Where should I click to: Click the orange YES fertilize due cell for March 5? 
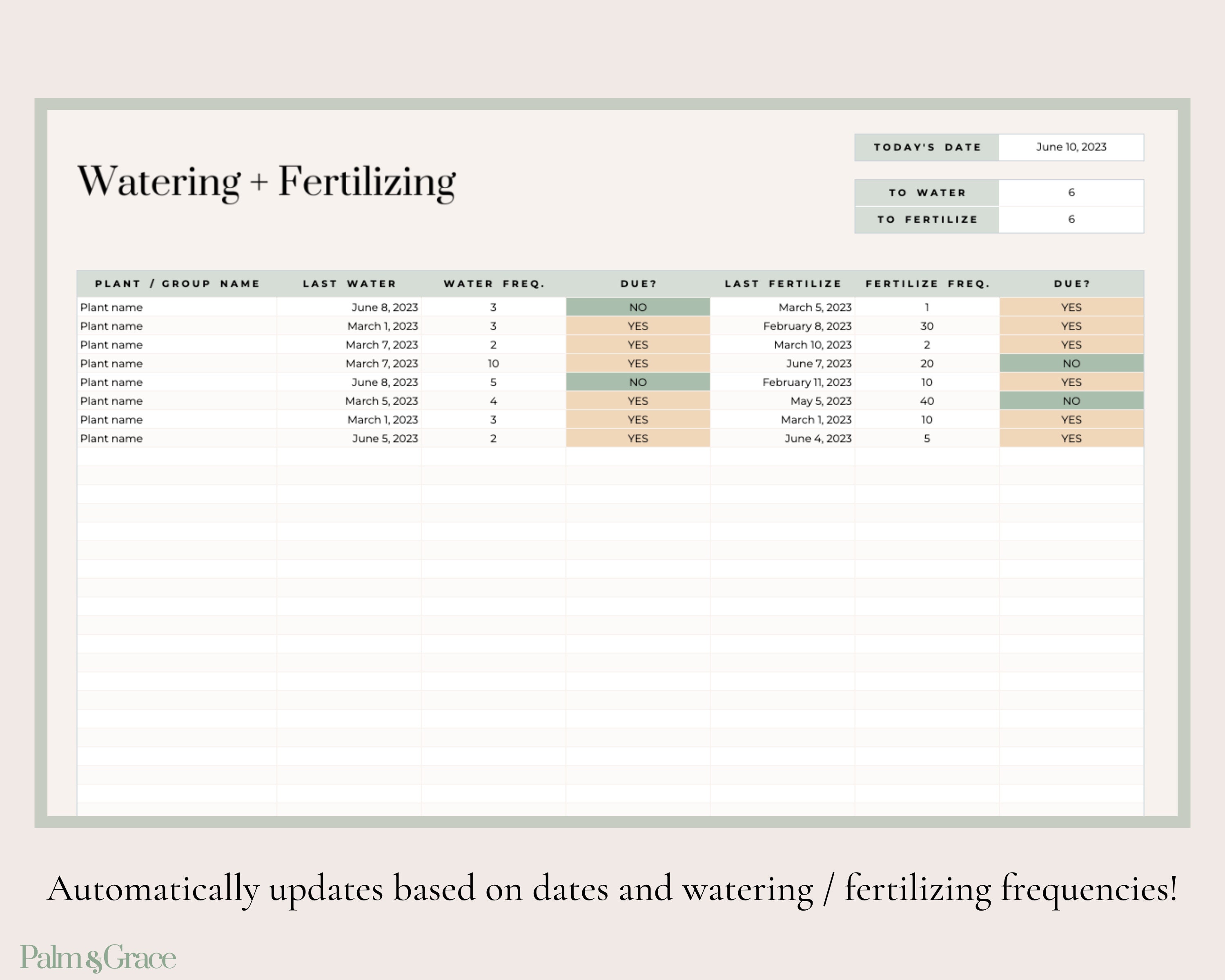tap(1071, 307)
